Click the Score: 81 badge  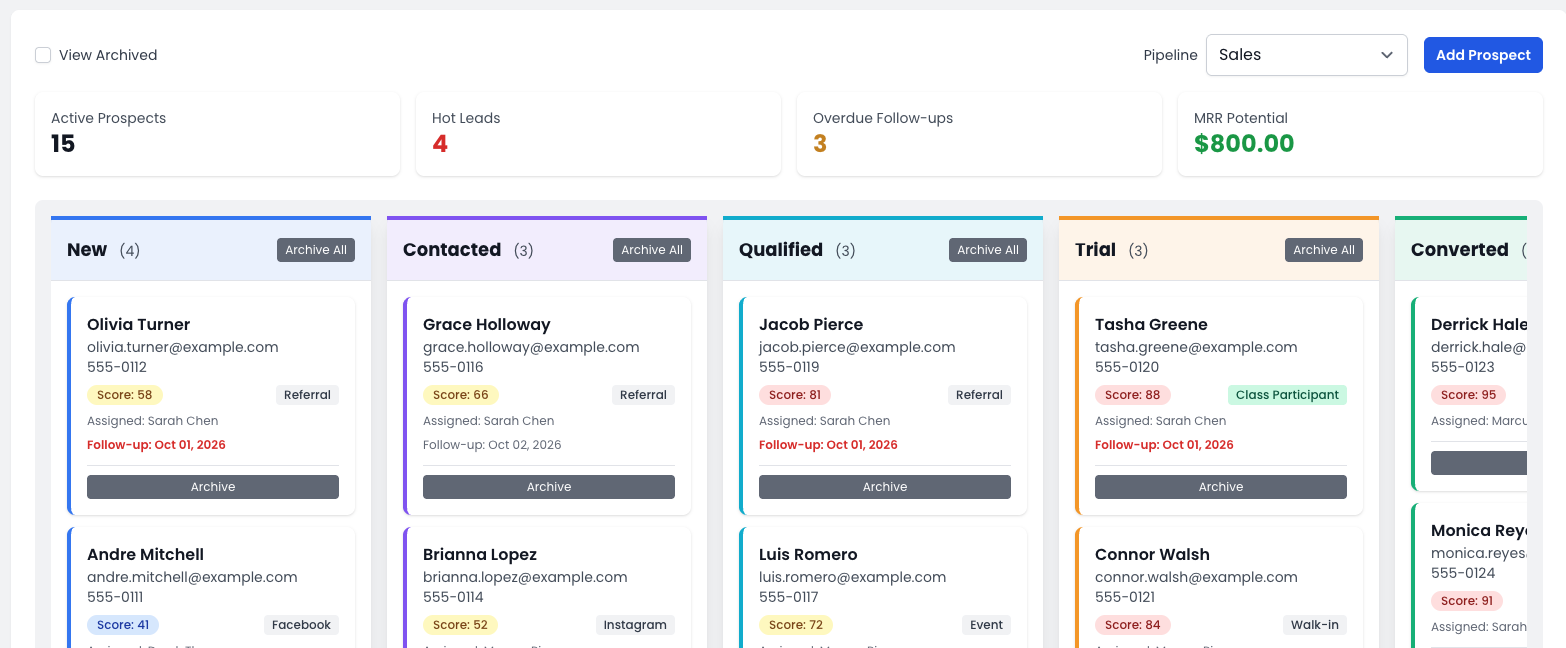click(795, 395)
